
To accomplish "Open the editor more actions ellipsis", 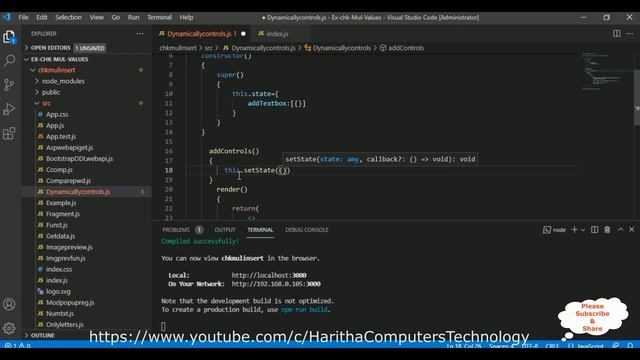I will pos(630,33).
